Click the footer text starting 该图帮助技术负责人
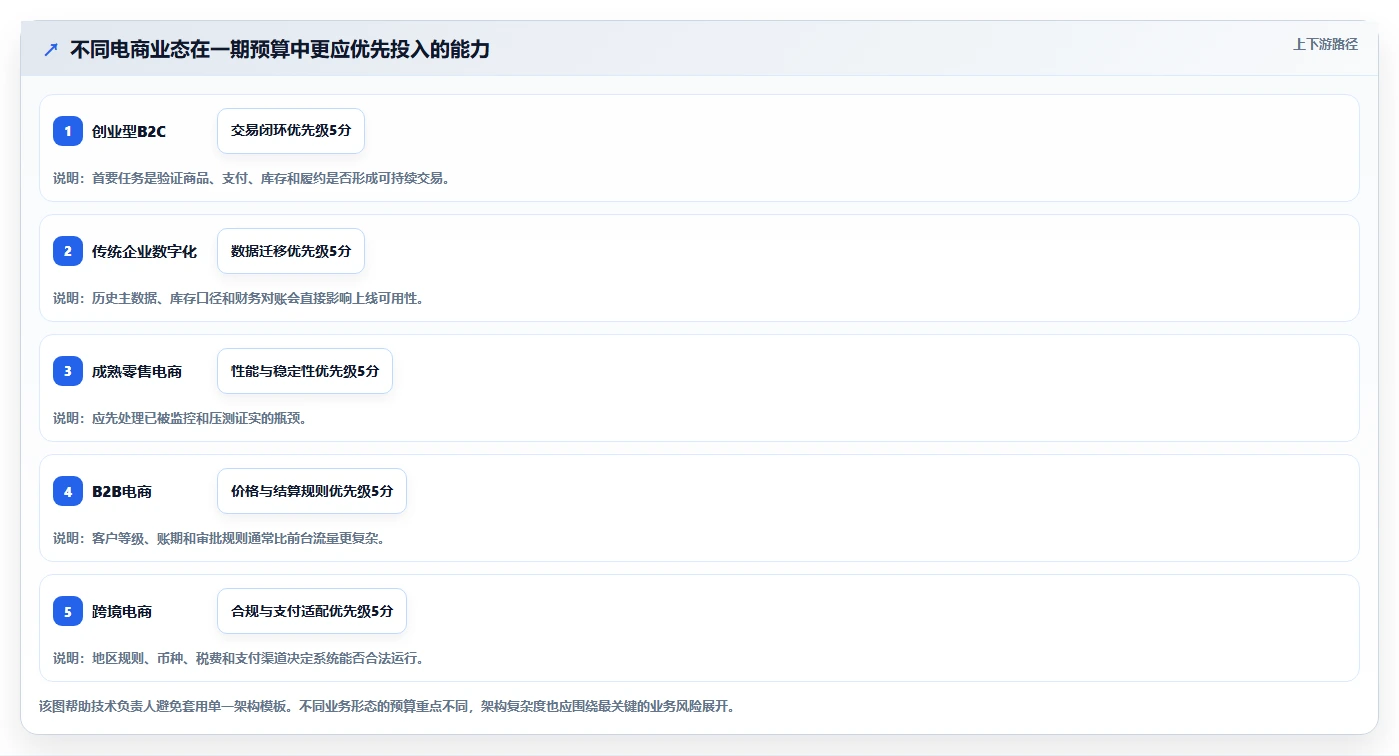Screen dimensions: 1399x756 tap(387, 706)
